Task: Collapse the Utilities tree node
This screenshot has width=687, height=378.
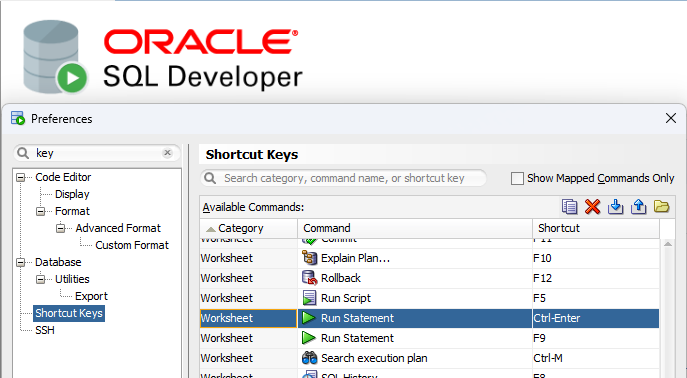Action: [x=40, y=279]
